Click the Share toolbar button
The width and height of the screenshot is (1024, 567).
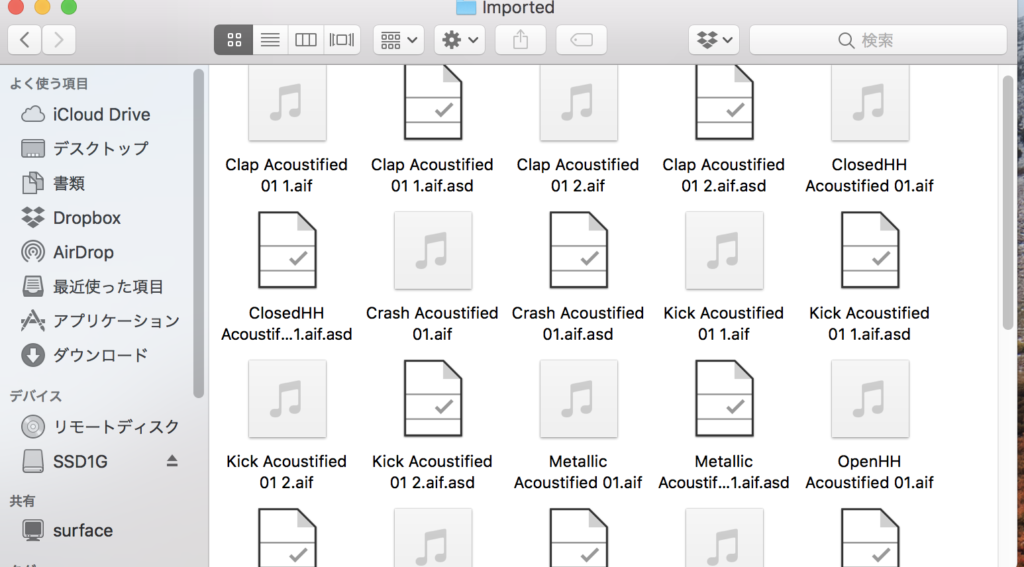[x=520, y=40]
